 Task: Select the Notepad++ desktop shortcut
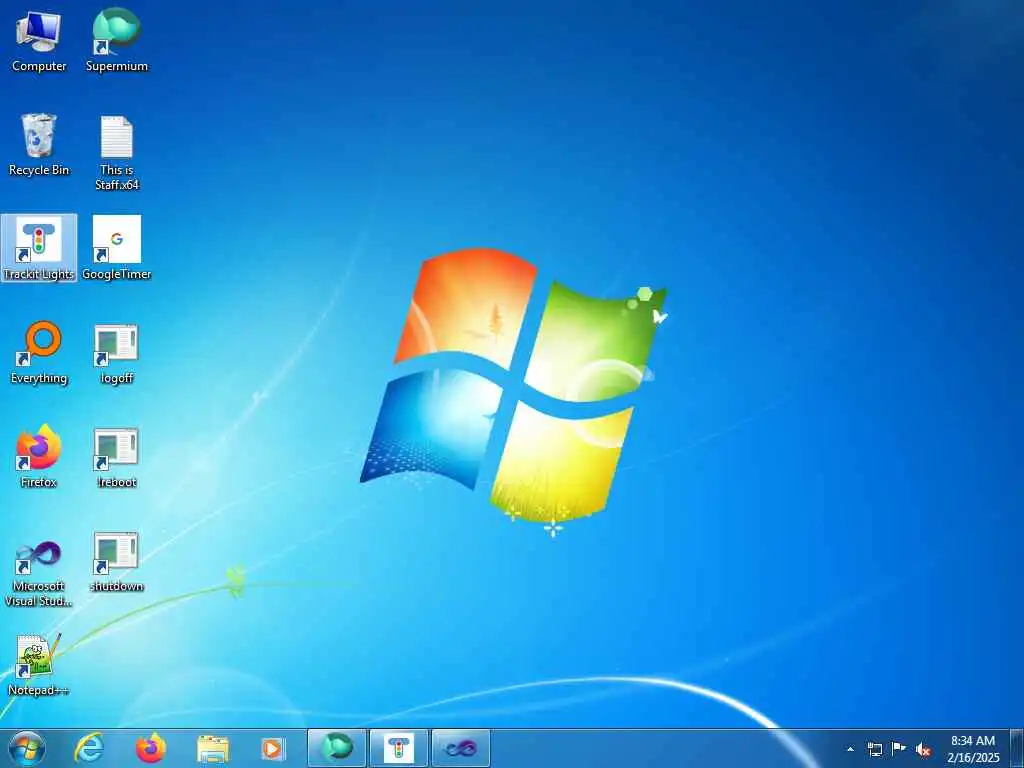click(x=39, y=665)
